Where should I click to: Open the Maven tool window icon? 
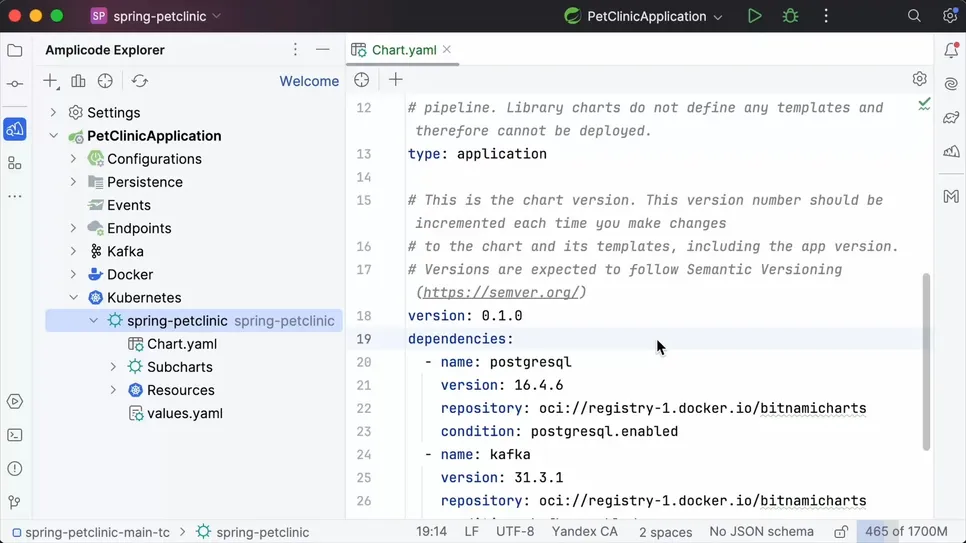951,197
